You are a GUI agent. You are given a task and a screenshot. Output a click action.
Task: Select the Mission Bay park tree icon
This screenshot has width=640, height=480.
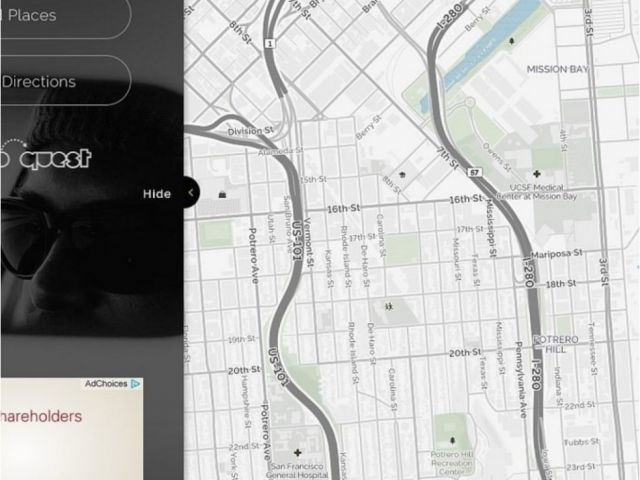pos(512,41)
